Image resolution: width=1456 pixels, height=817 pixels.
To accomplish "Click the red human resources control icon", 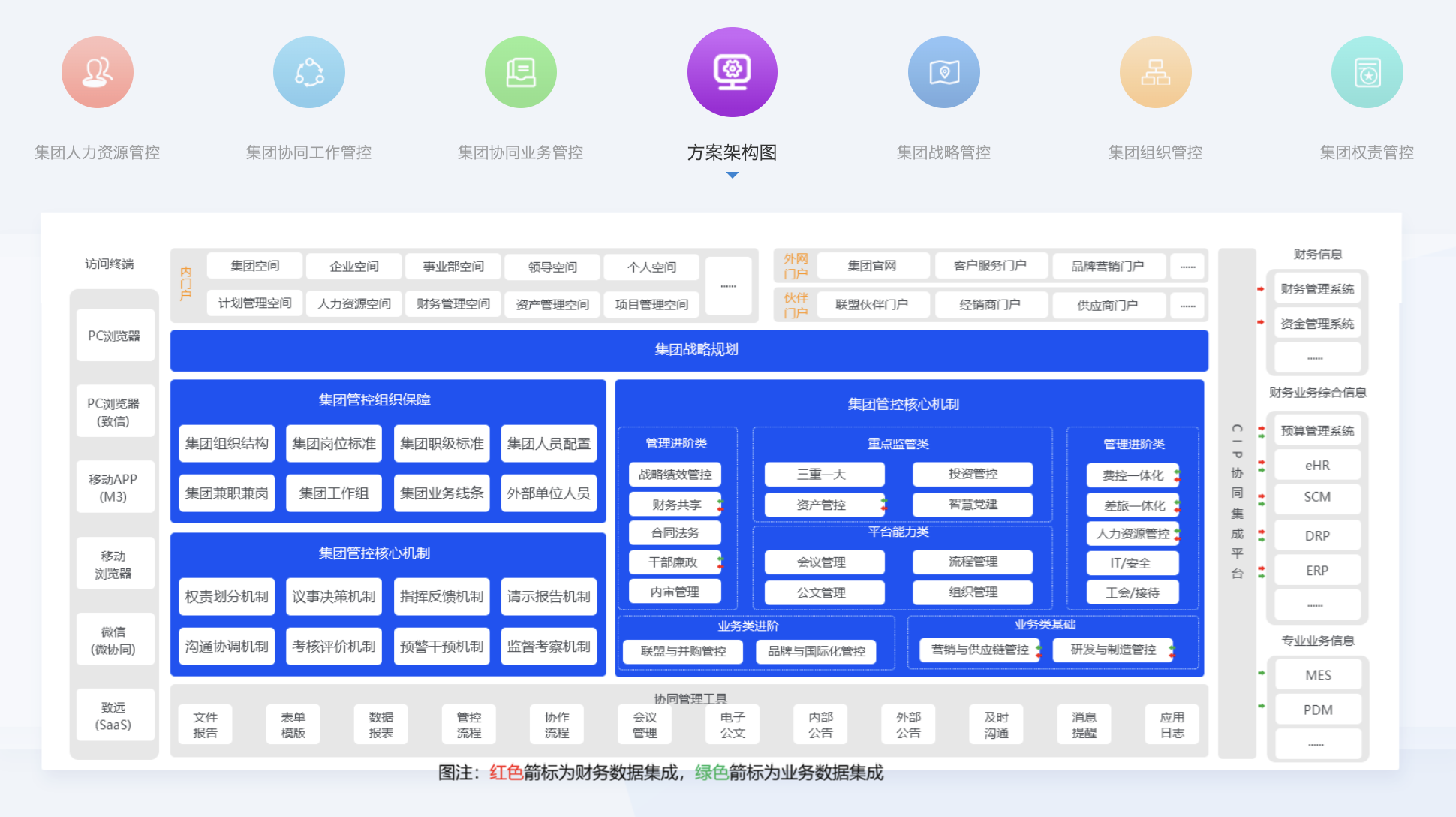I will tap(98, 72).
